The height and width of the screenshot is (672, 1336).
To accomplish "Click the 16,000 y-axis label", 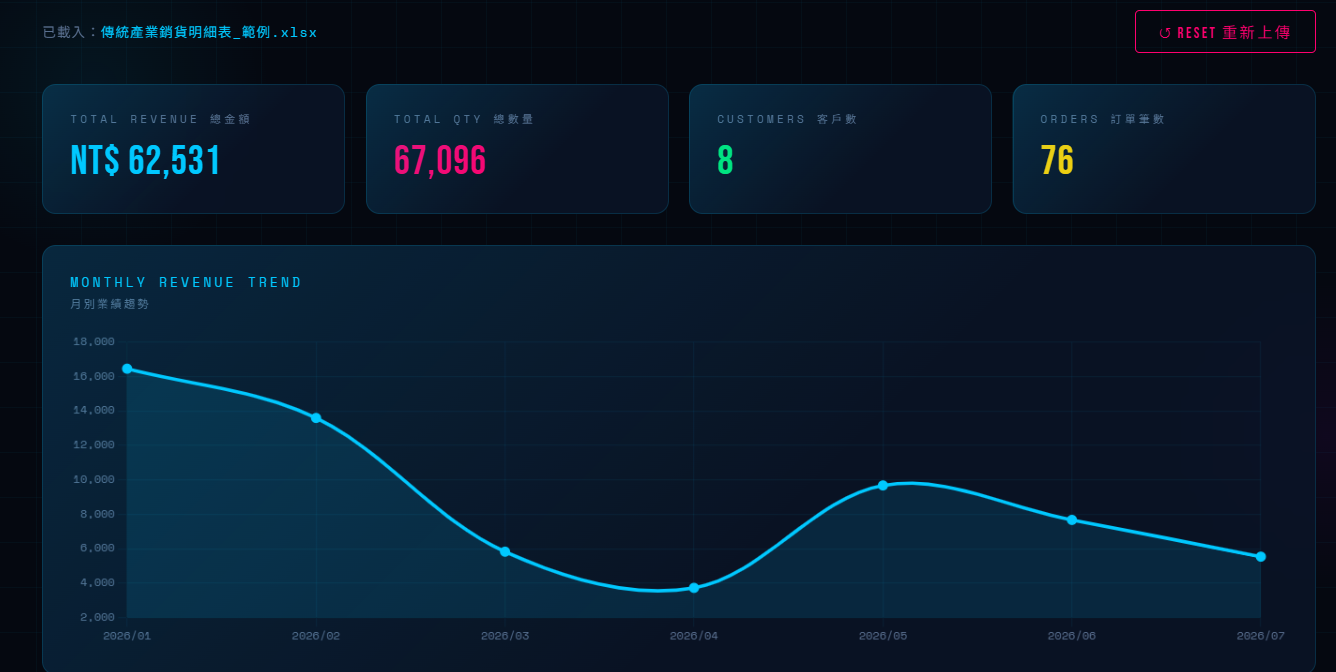I will pos(94,376).
